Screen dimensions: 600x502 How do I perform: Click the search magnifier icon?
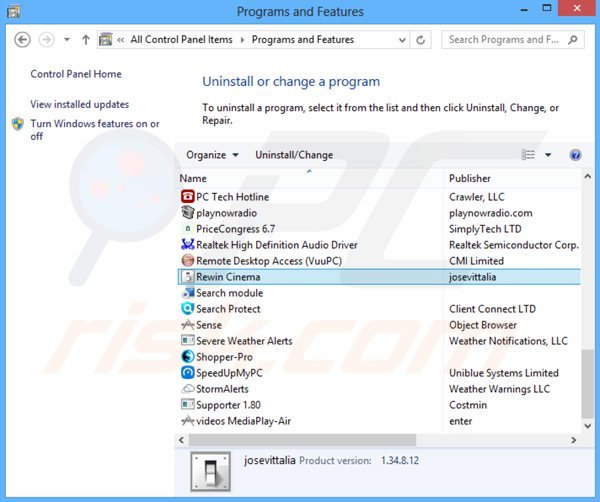[x=573, y=40]
